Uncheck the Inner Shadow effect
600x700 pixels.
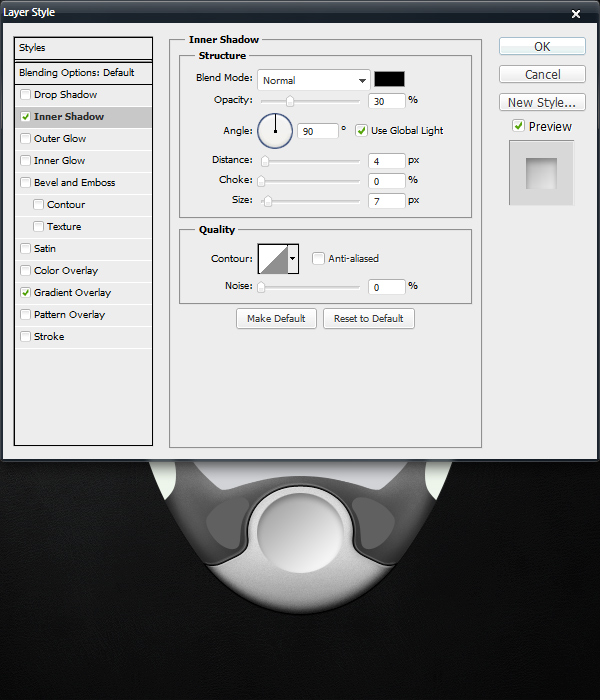(x=25, y=117)
